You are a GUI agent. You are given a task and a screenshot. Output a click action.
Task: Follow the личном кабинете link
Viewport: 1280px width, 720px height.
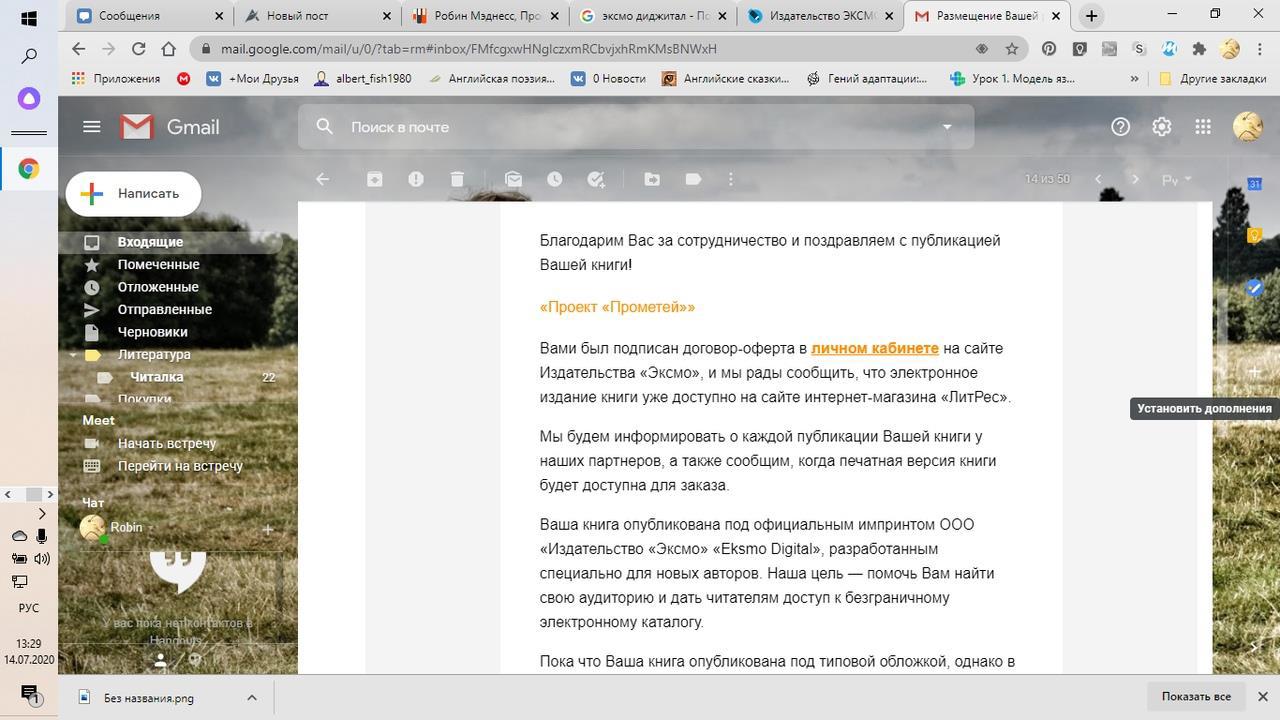[x=874, y=348]
